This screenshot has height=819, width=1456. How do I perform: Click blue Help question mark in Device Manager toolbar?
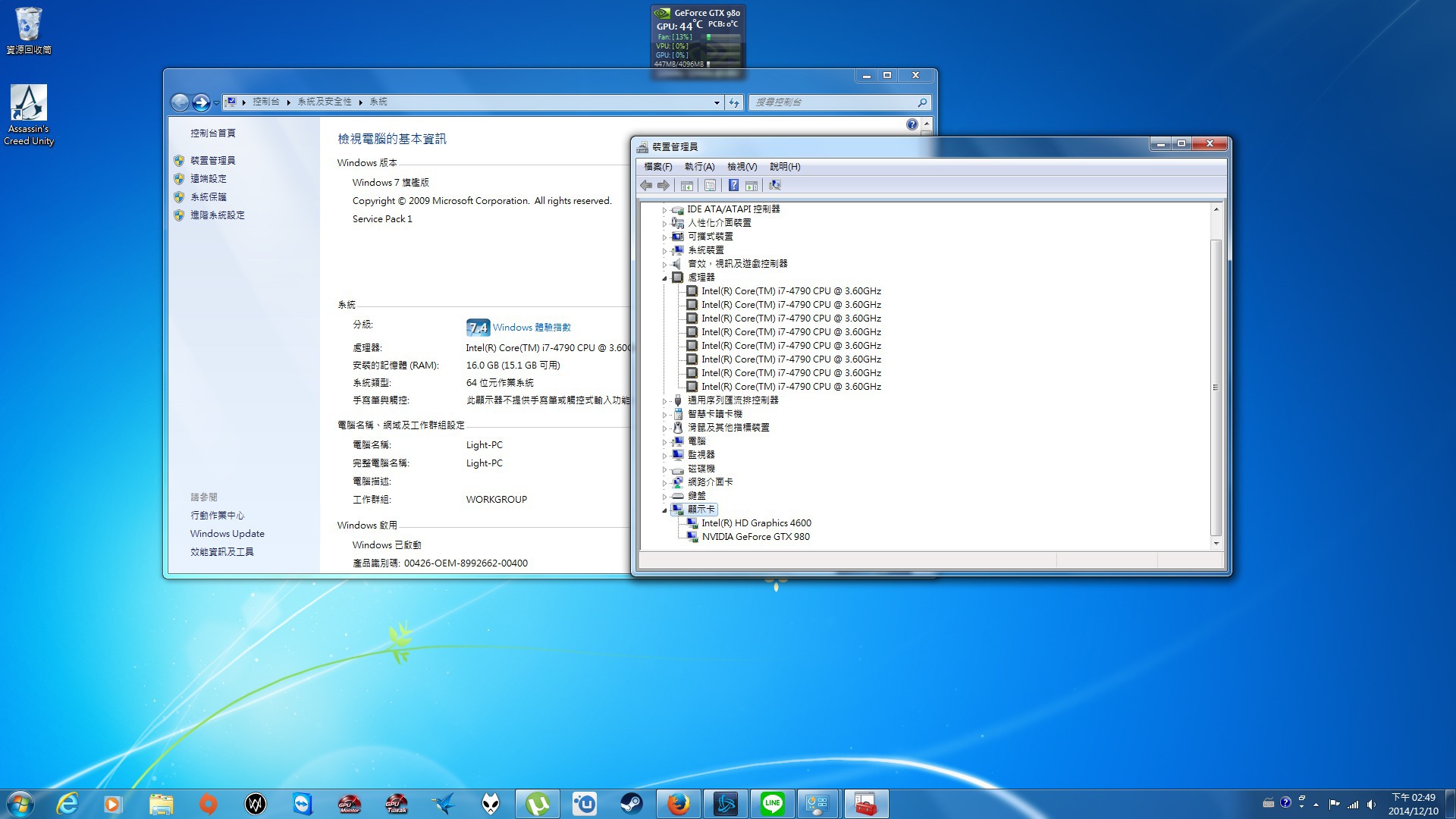click(x=733, y=185)
